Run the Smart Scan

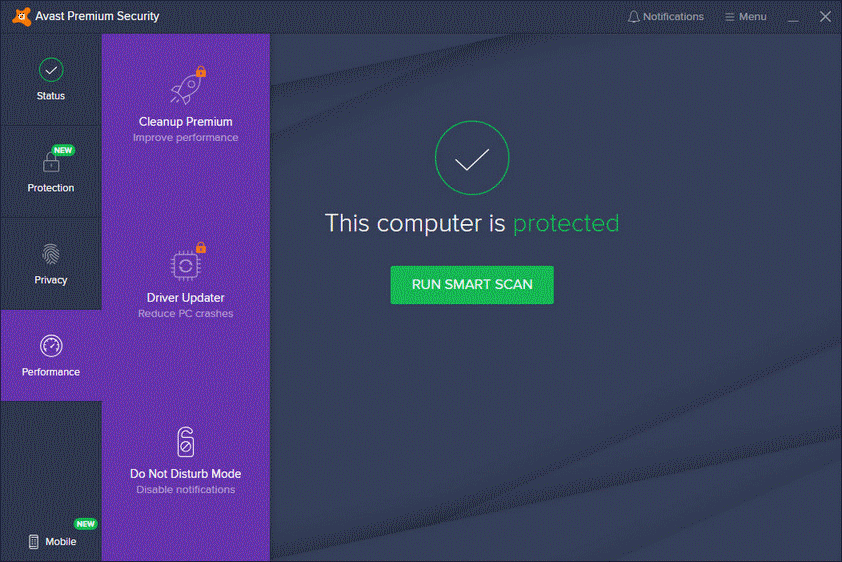click(472, 285)
